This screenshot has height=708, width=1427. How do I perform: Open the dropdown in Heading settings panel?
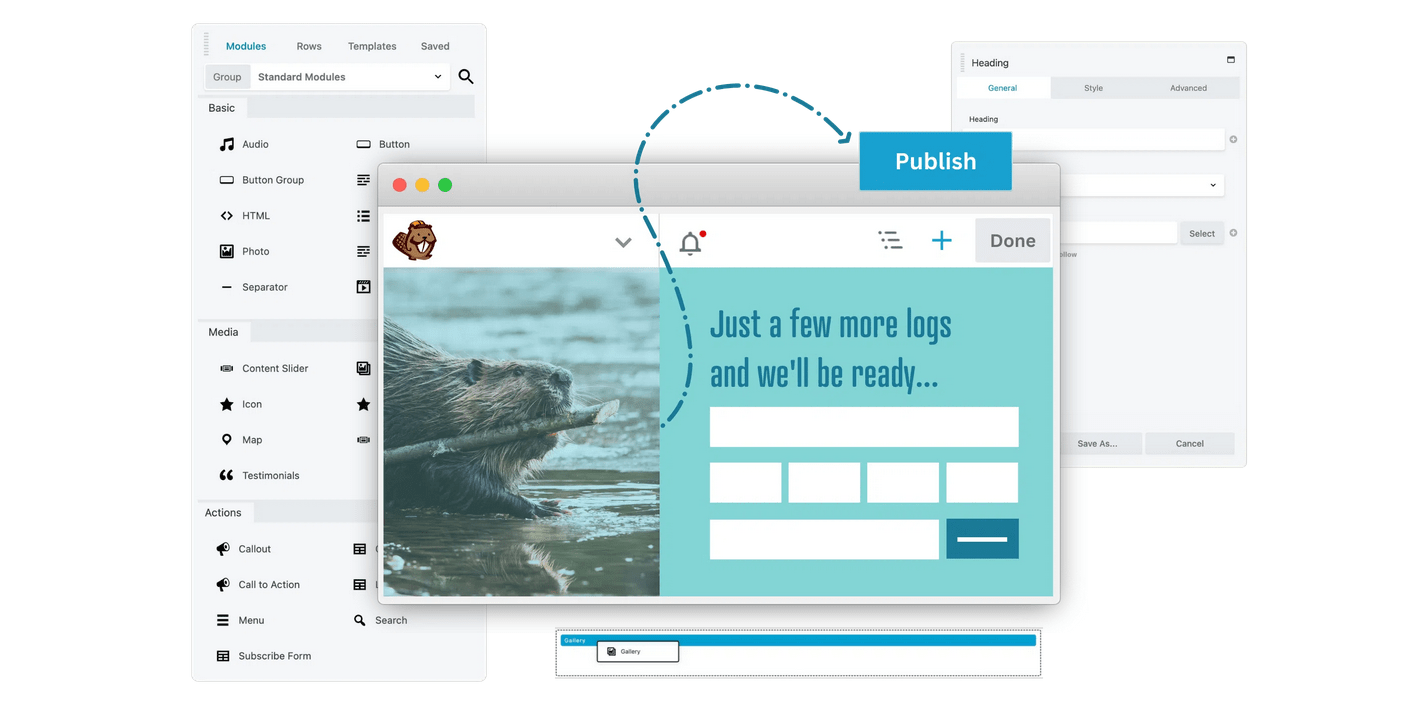1140,185
